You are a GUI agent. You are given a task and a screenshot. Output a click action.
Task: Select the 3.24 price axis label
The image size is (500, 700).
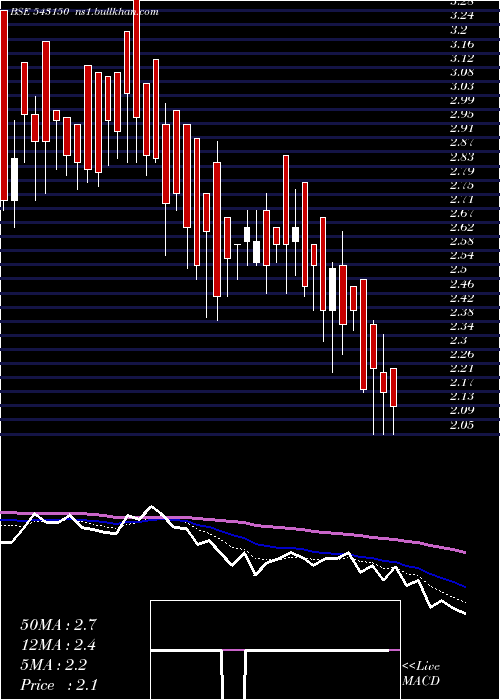click(462, 16)
